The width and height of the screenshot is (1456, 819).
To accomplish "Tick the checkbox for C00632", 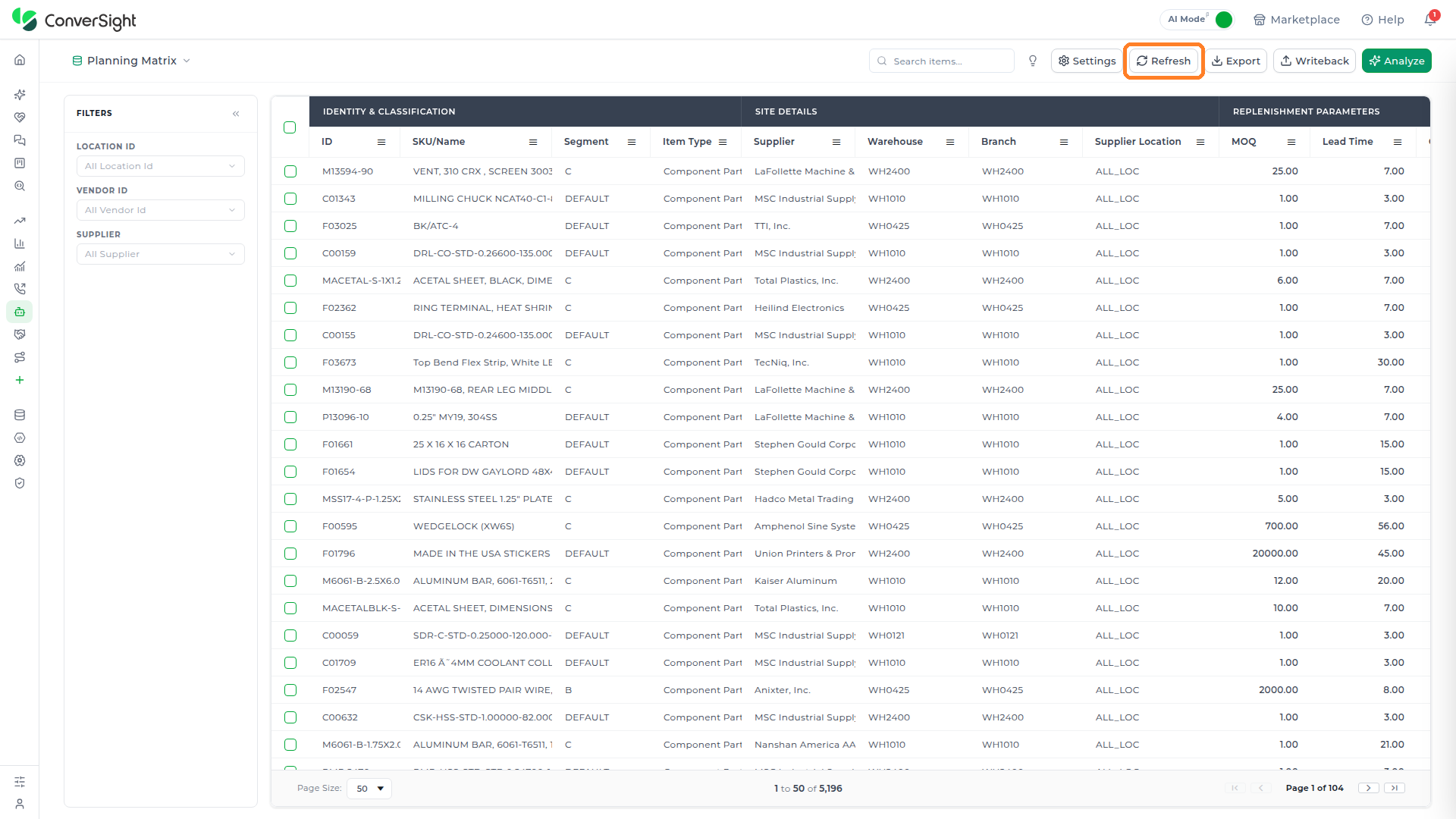I will click(290, 717).
